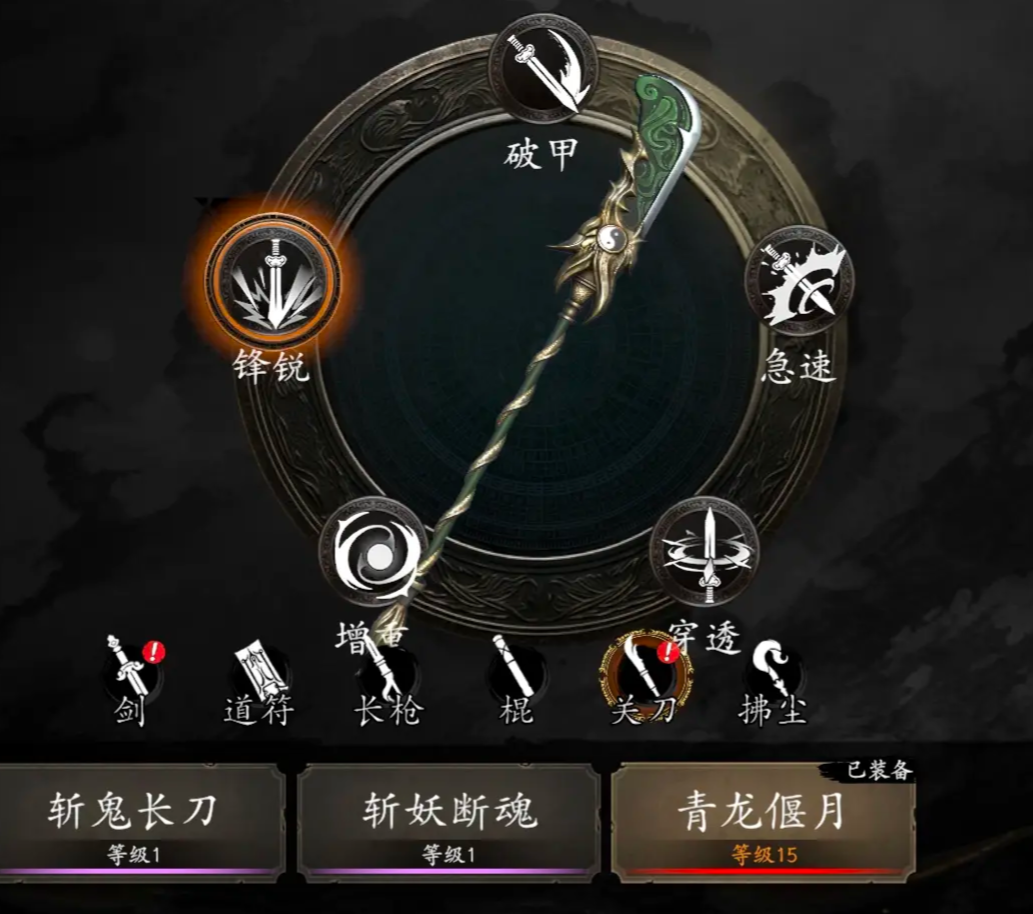
Task: Click the red alert badge on 剑
Action: [154, 652]
